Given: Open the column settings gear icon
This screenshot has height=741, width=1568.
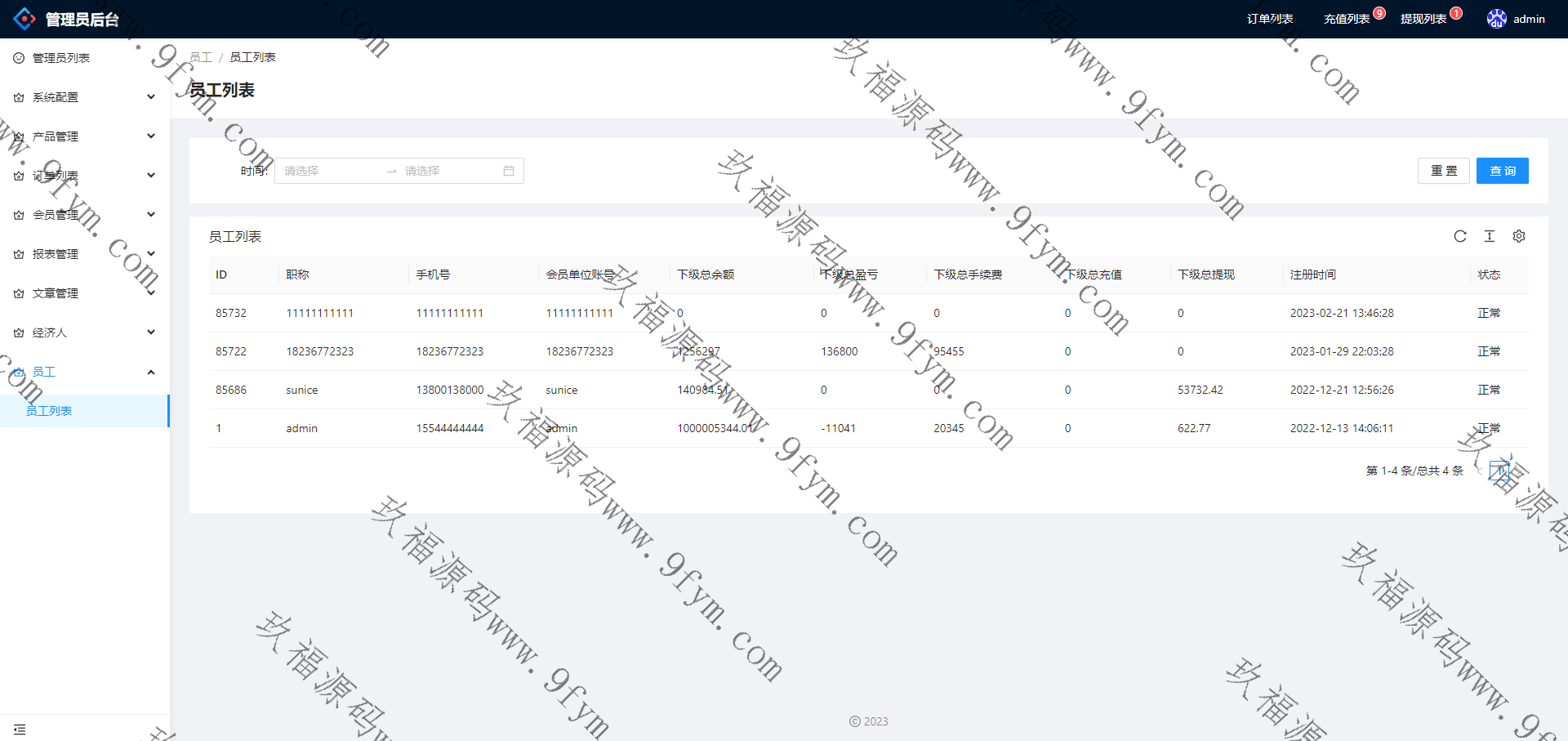Looking at the screenshot, I should point(1519,236).
